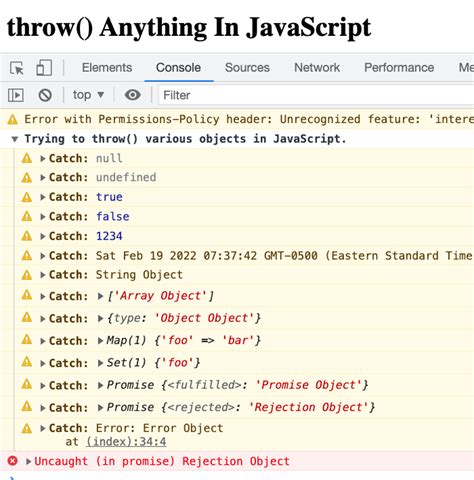Select the 'throw() Anything In JavaScript' heading
The width and height of the screenshot is (474, 480).
pos(189,28)
